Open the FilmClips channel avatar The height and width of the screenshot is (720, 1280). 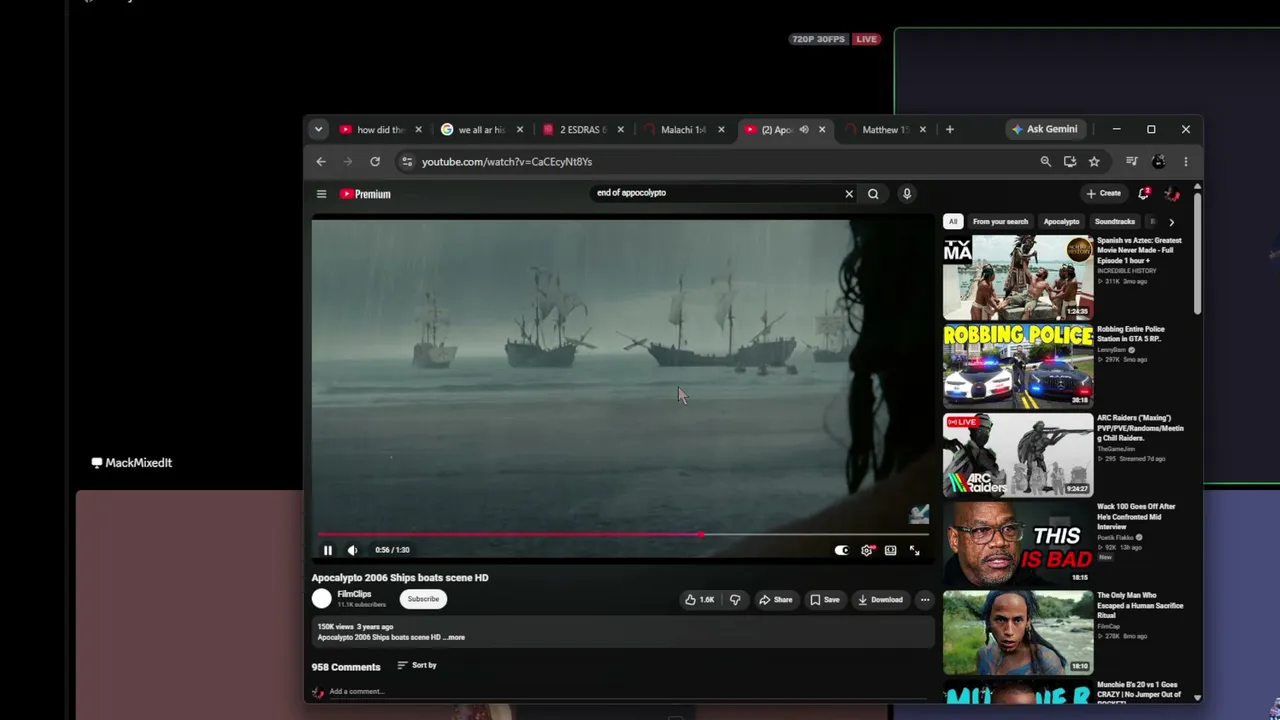pyautogui.click(x=321, y=599)
